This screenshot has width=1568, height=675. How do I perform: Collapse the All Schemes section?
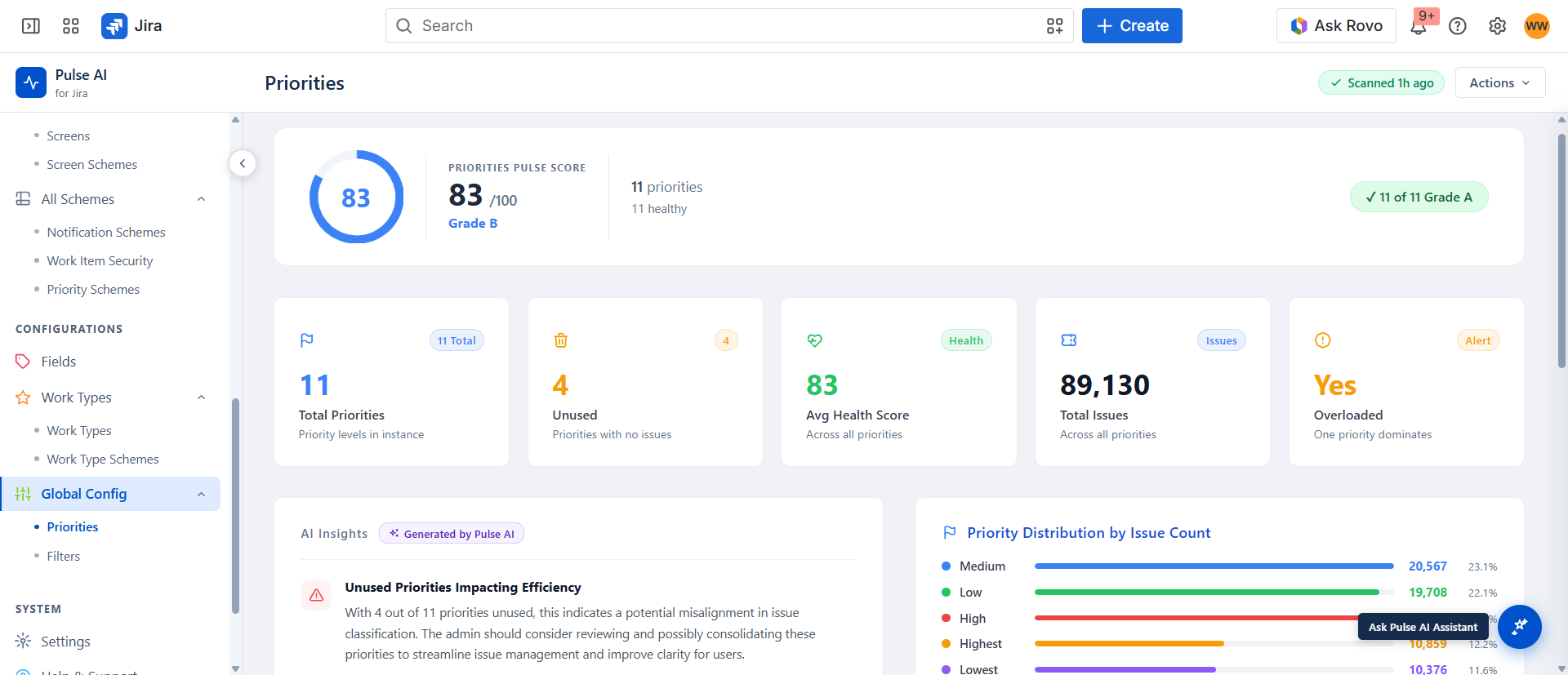tap(201, 199)
